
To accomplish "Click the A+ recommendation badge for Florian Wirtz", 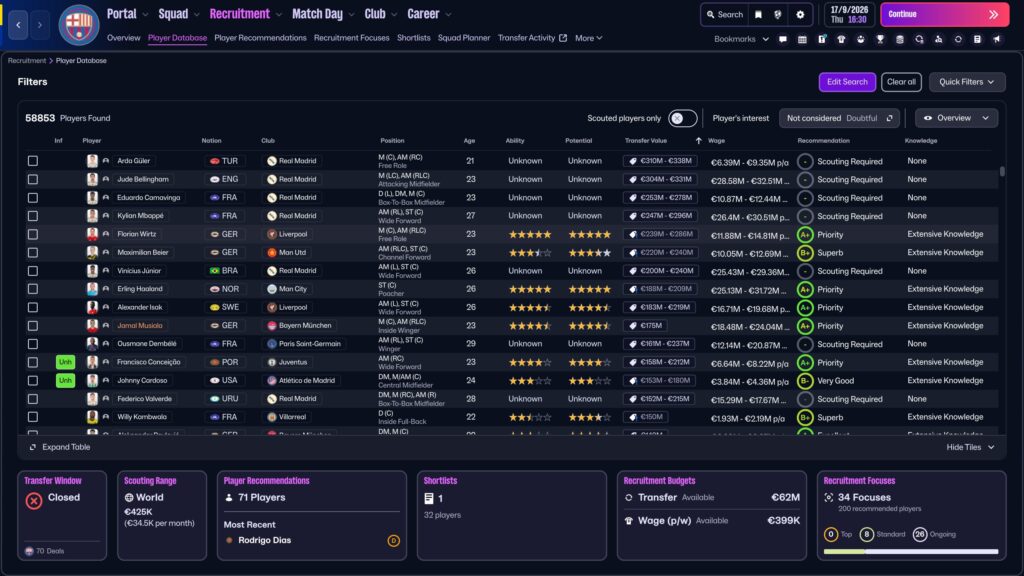I will tap(805, 234).
